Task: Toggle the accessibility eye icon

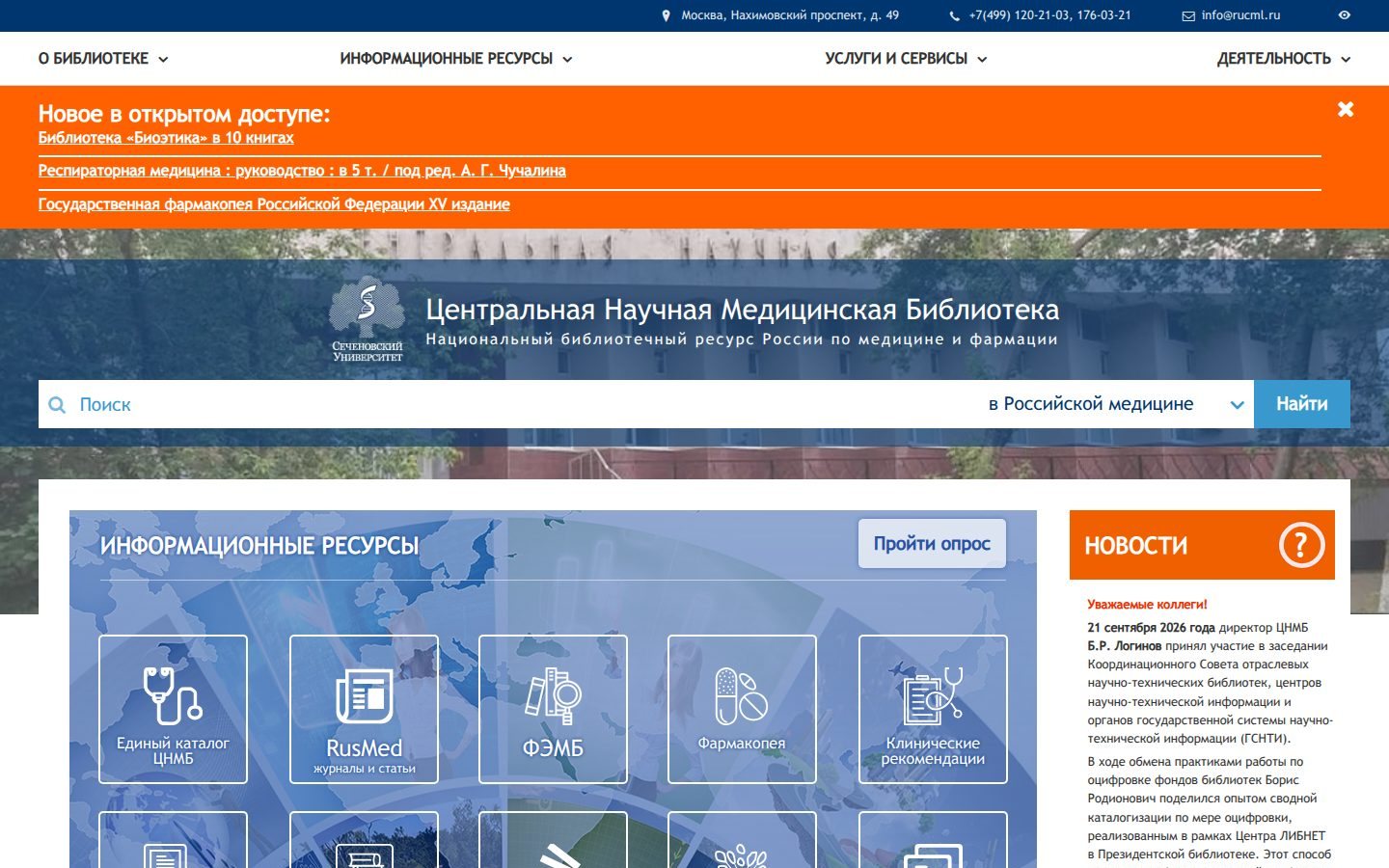Action: 1345,15
